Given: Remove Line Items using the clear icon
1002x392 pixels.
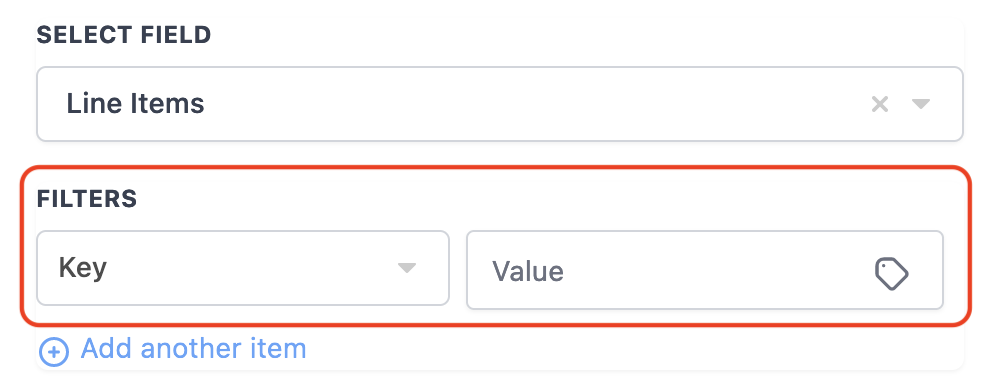Looking at the screenshot, I should pyautogui.click(x=880, y=104).
